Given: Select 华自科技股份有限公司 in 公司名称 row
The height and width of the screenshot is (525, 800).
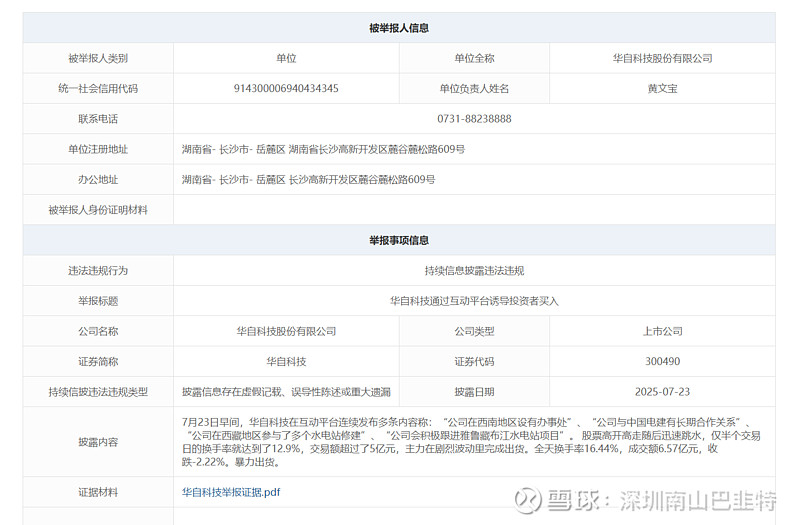Looking at the screenshot, I should point(286,331).
